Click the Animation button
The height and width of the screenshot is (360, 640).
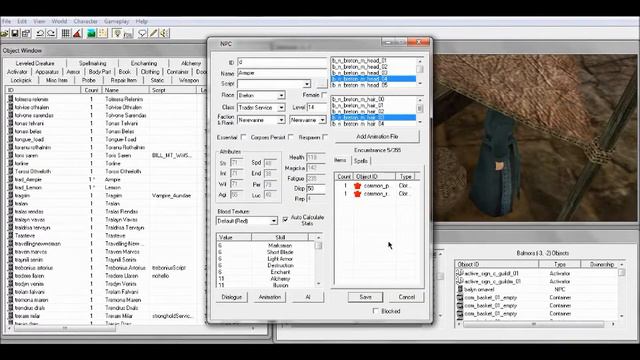[270, 297]
